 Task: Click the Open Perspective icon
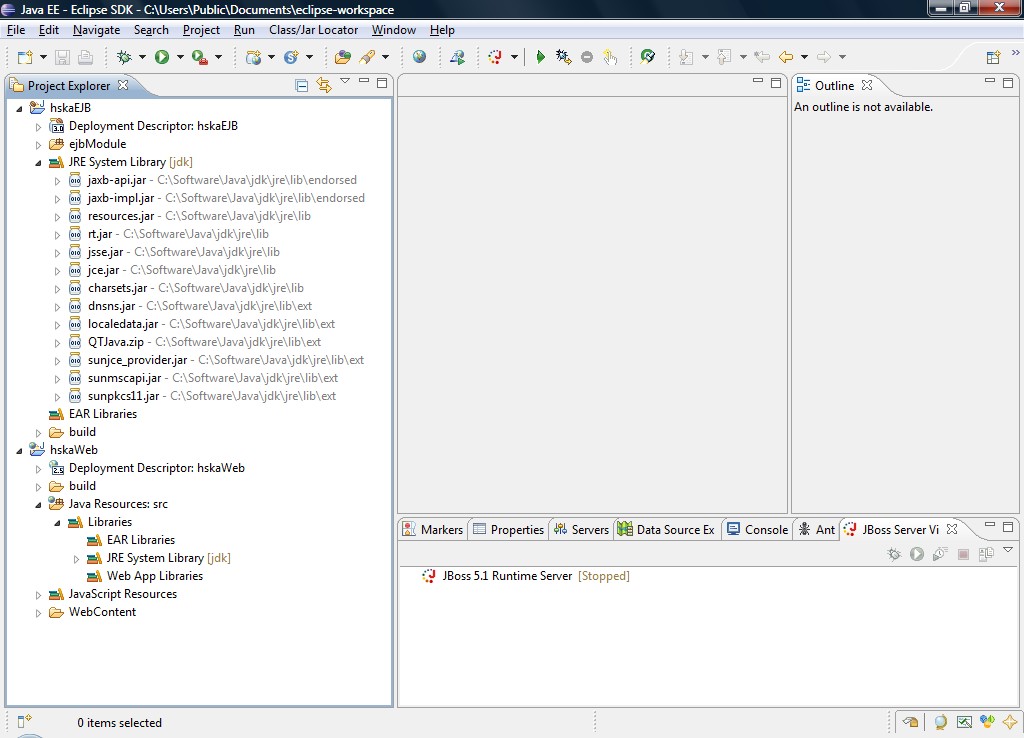click(x=993, y=57)
